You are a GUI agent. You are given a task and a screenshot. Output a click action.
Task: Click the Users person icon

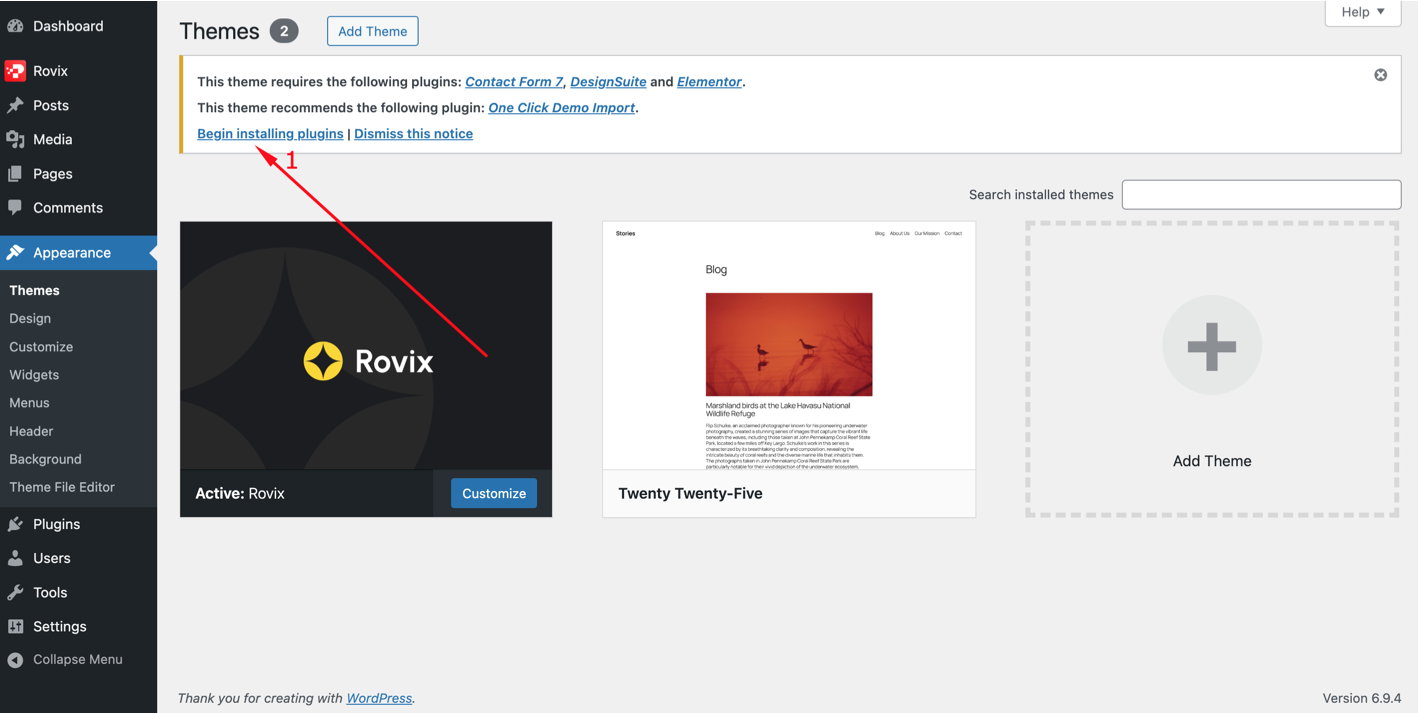(15, 558)
